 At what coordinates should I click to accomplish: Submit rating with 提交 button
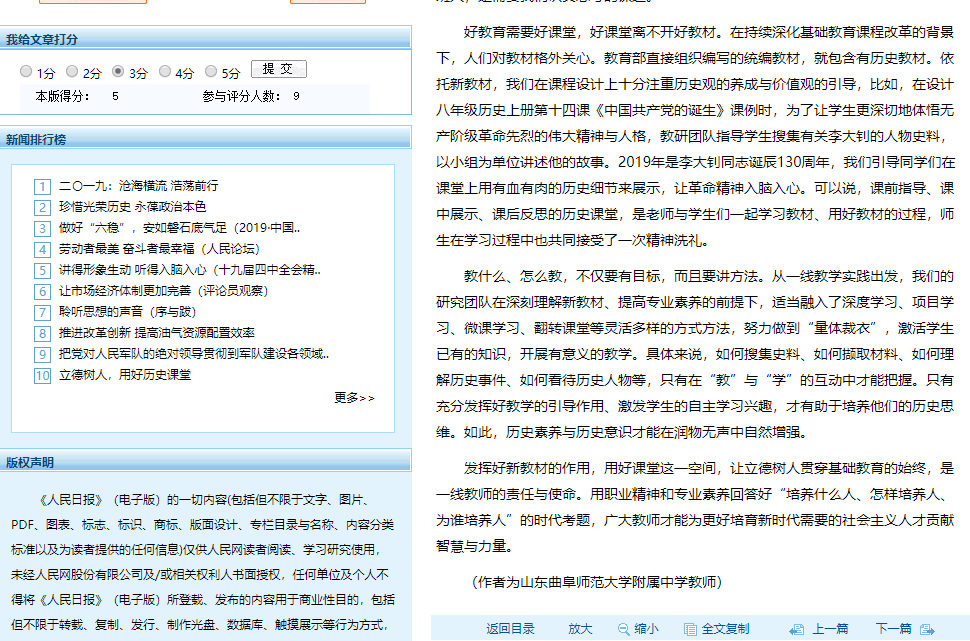point(278,70)
